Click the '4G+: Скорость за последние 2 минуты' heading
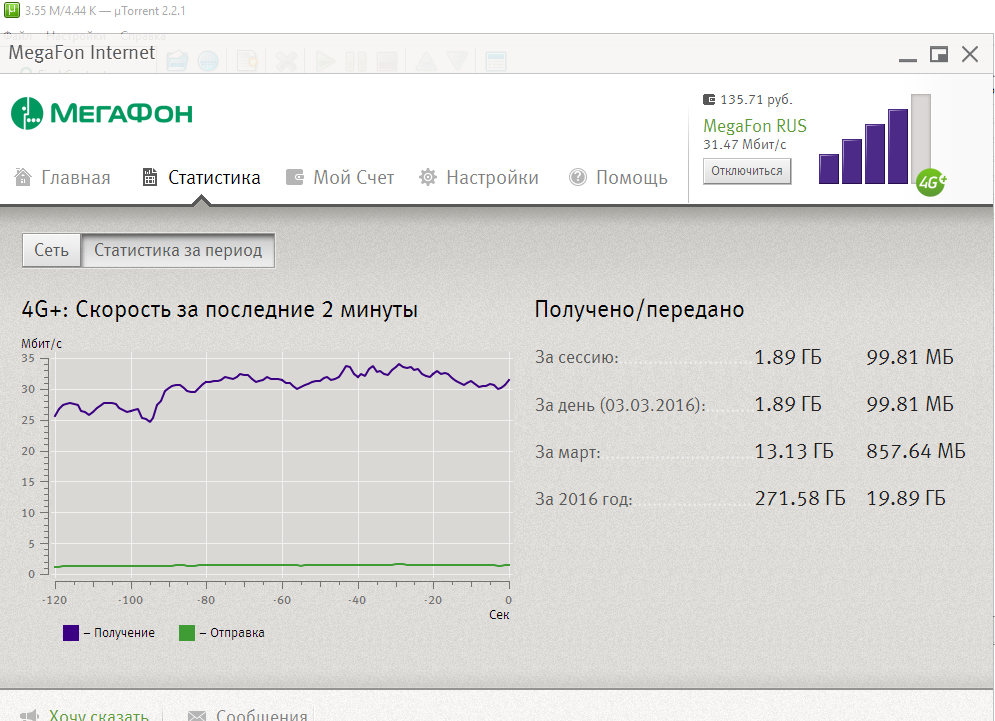Screen dimensions: 995x721 pos(220,310)
